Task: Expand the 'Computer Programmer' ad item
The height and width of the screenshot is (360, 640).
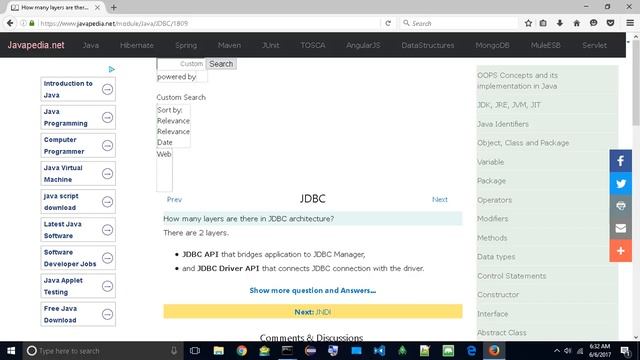Action: (x=107, y=145)
